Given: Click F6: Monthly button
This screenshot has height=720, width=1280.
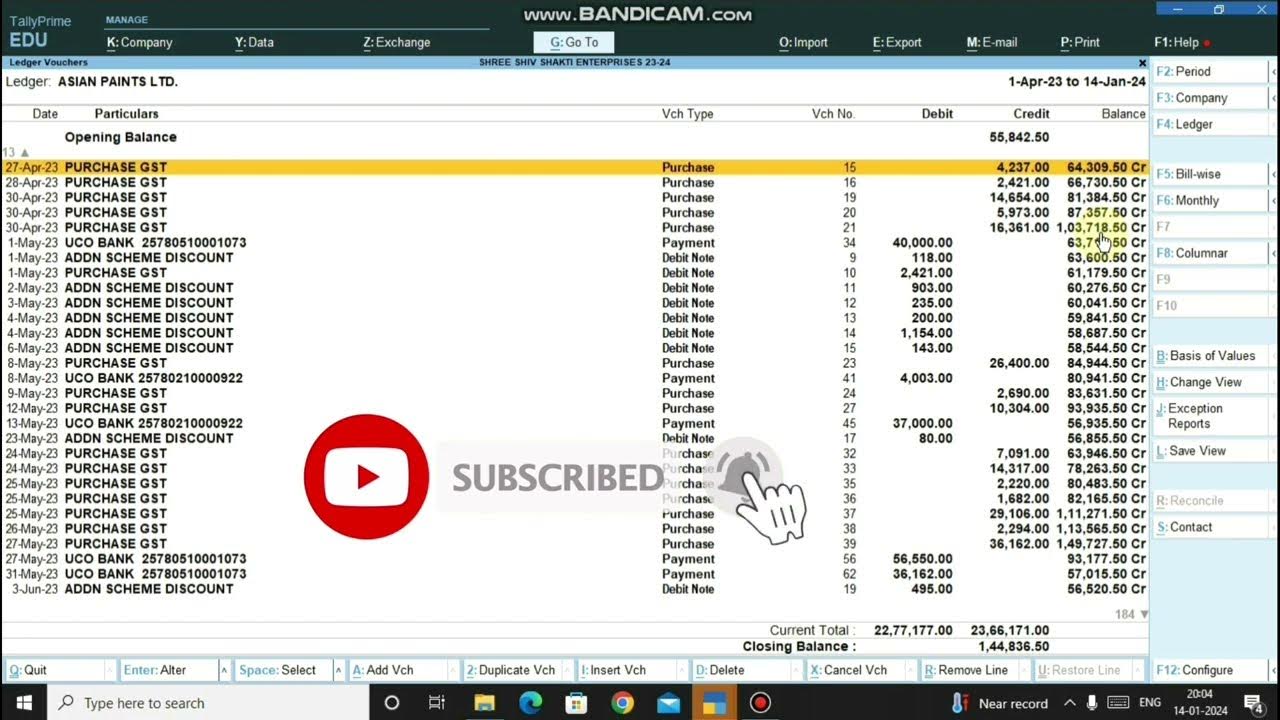Looking at the screenshot, I should (1211, 200).
